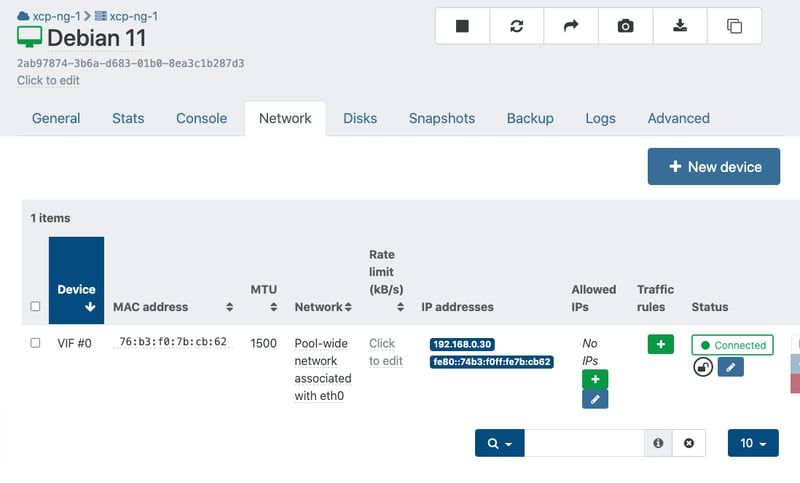Click the New device button
Image resolution: width=800 pixels, height=483 pixels.
(x=713, y=167)
